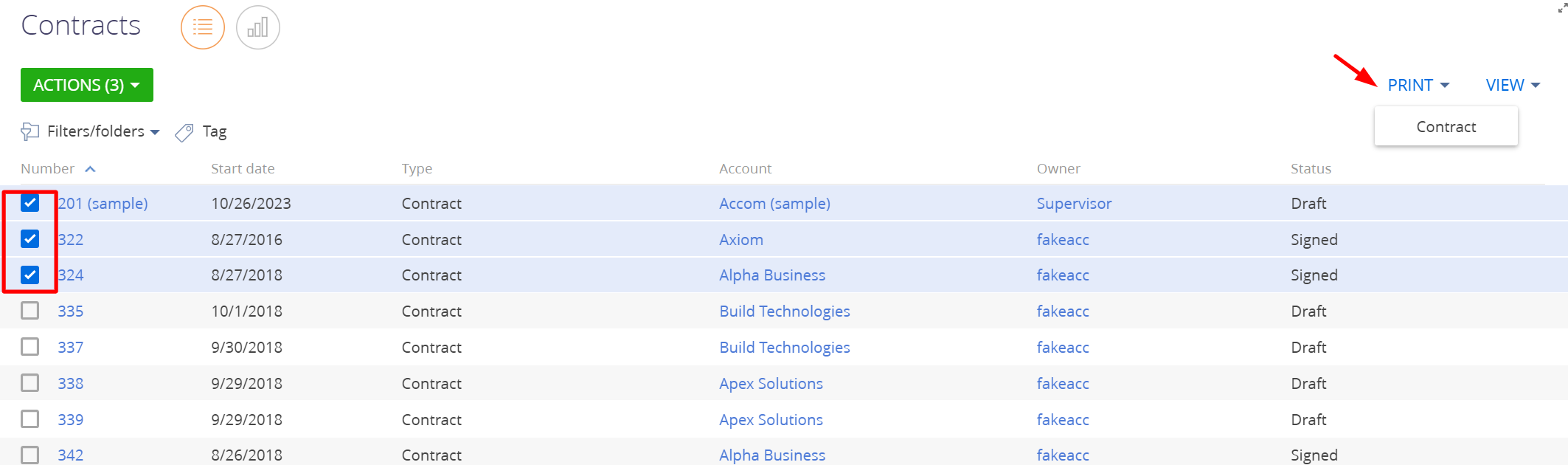Image resolution: width=1568 pixels, height=465 pixels.
Task: Open fakeacc owner in row 322
Action: 1063,239
